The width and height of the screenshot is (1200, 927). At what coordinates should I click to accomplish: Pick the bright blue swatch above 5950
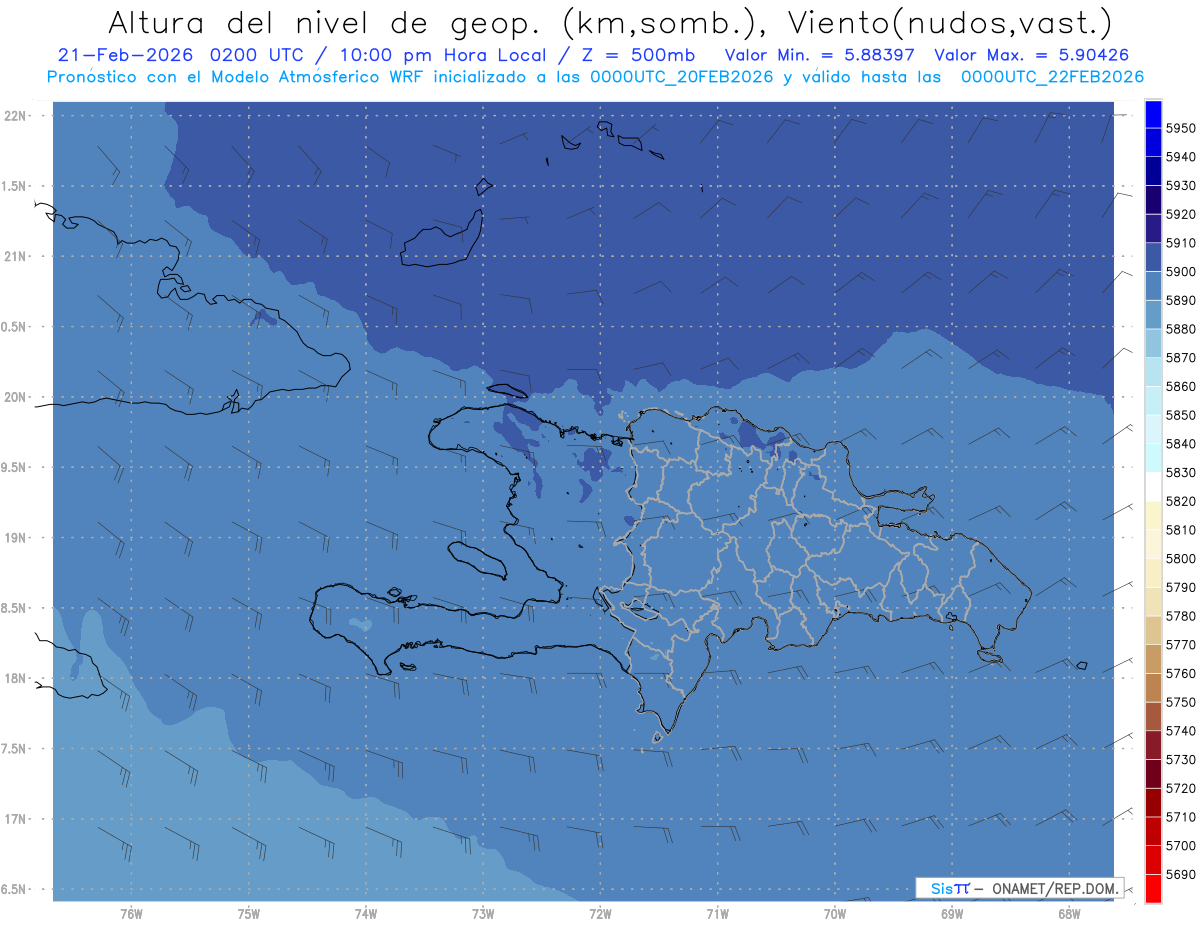pyautogui.click(x=1153, y=114)
